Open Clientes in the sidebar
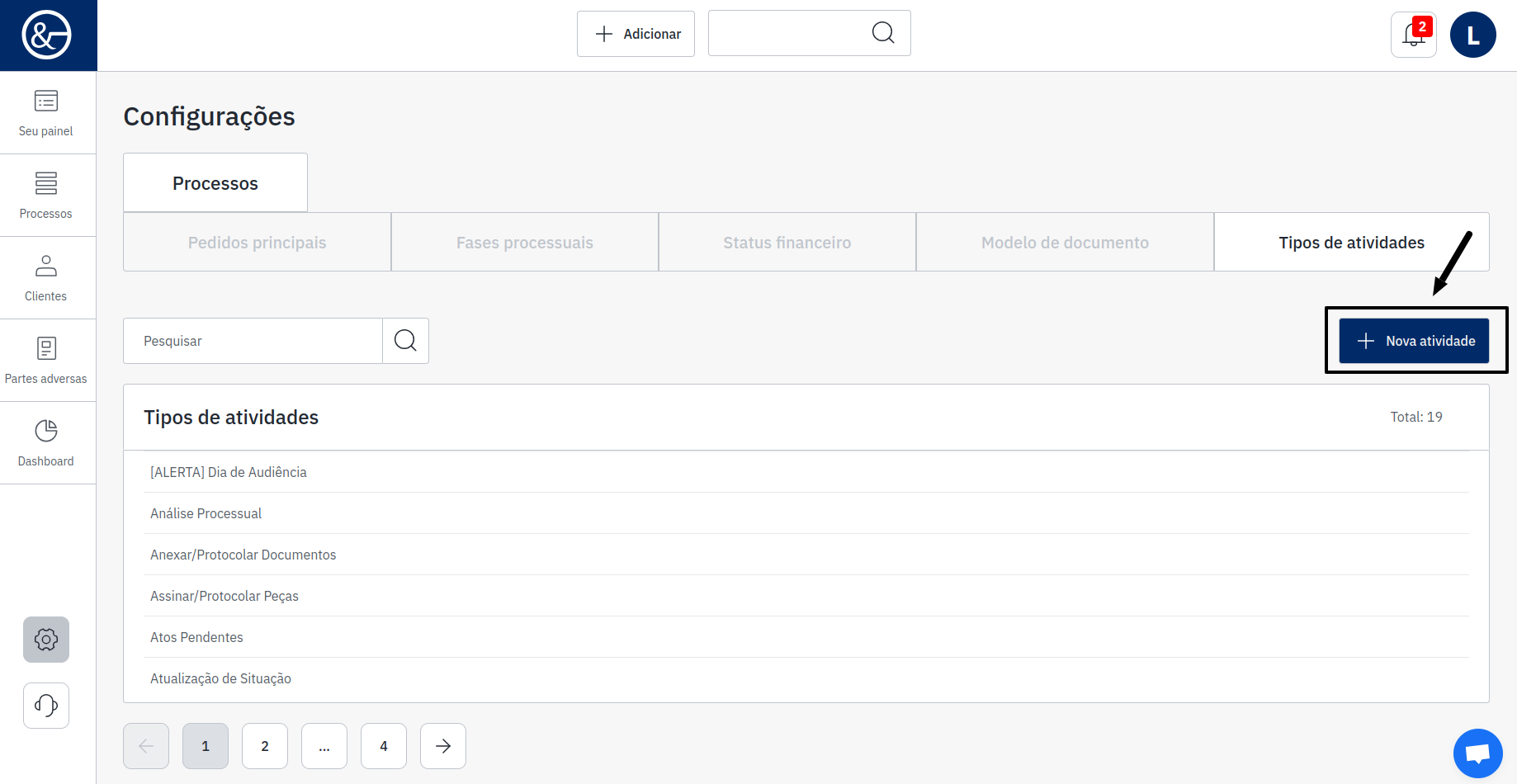 (46, 278)
